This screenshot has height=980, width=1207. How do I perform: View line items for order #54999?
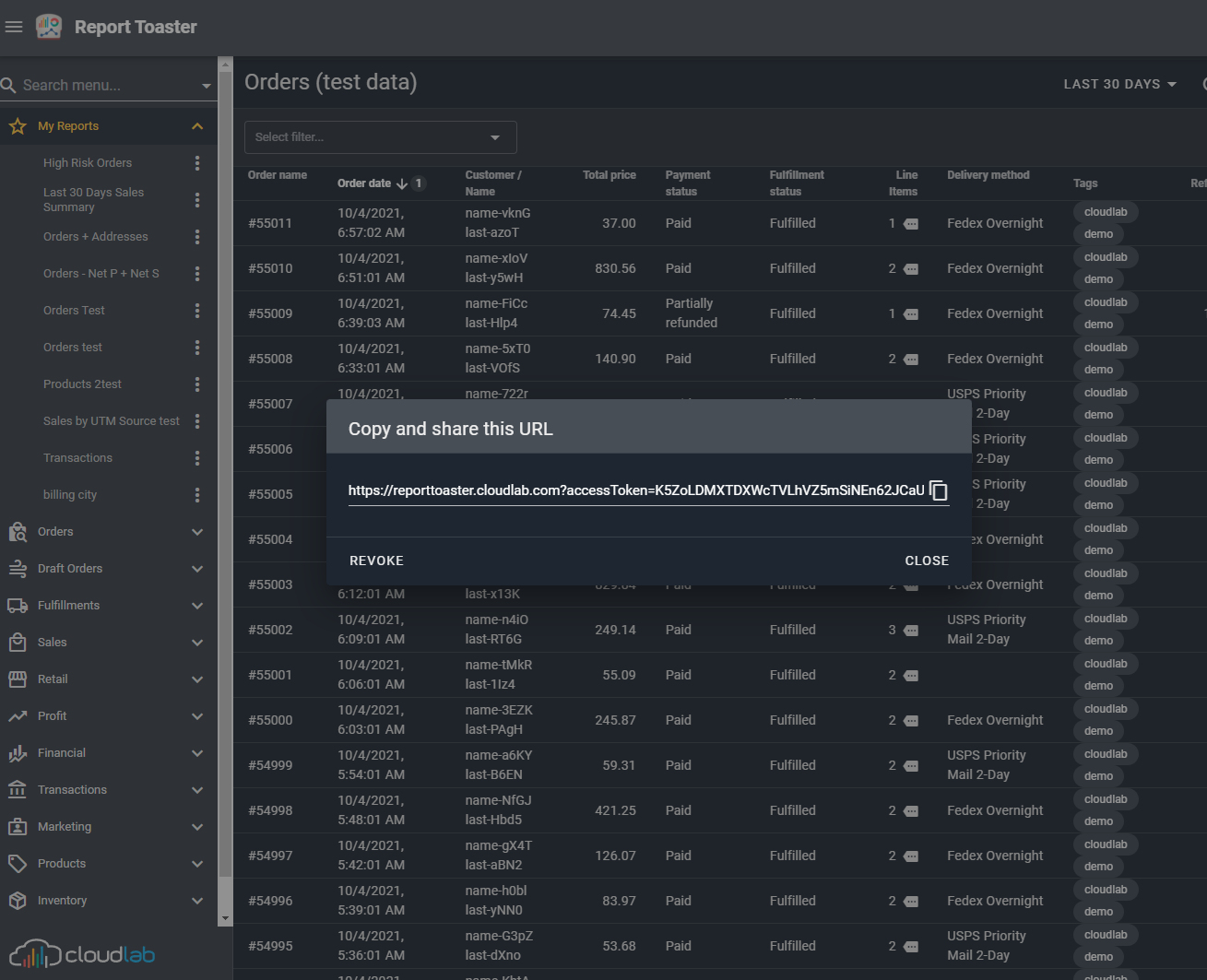tap(911, 766)
